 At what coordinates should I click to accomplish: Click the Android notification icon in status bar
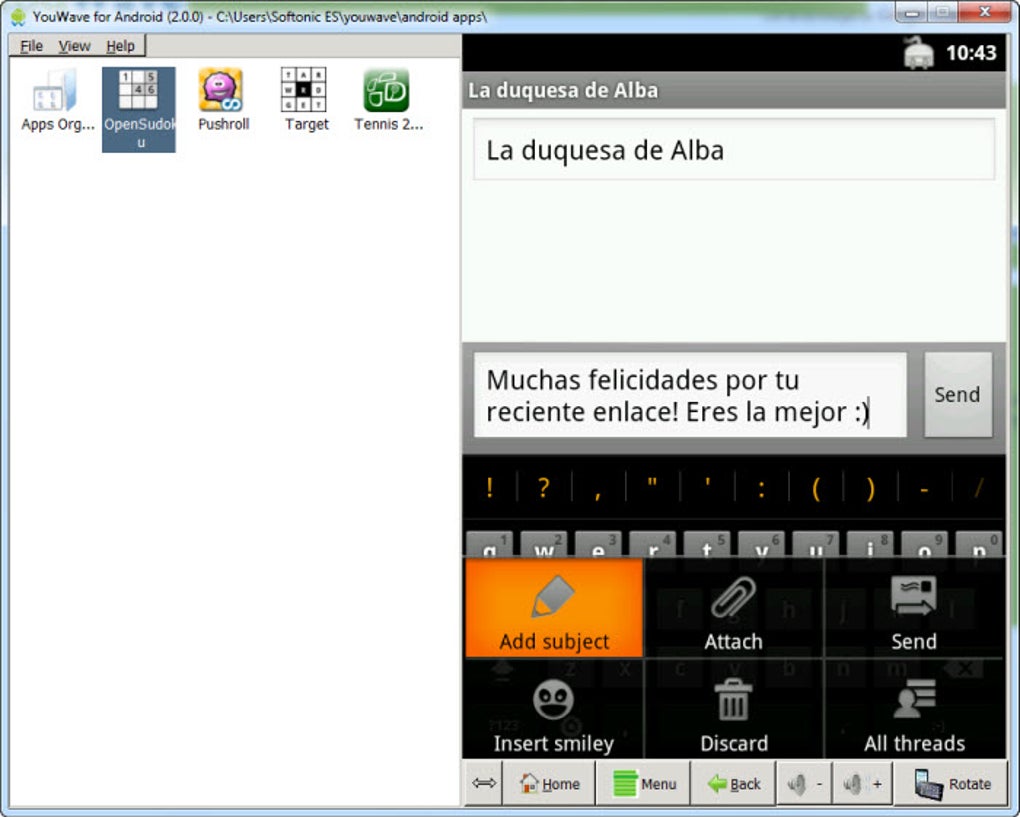[x=918, y=53]
